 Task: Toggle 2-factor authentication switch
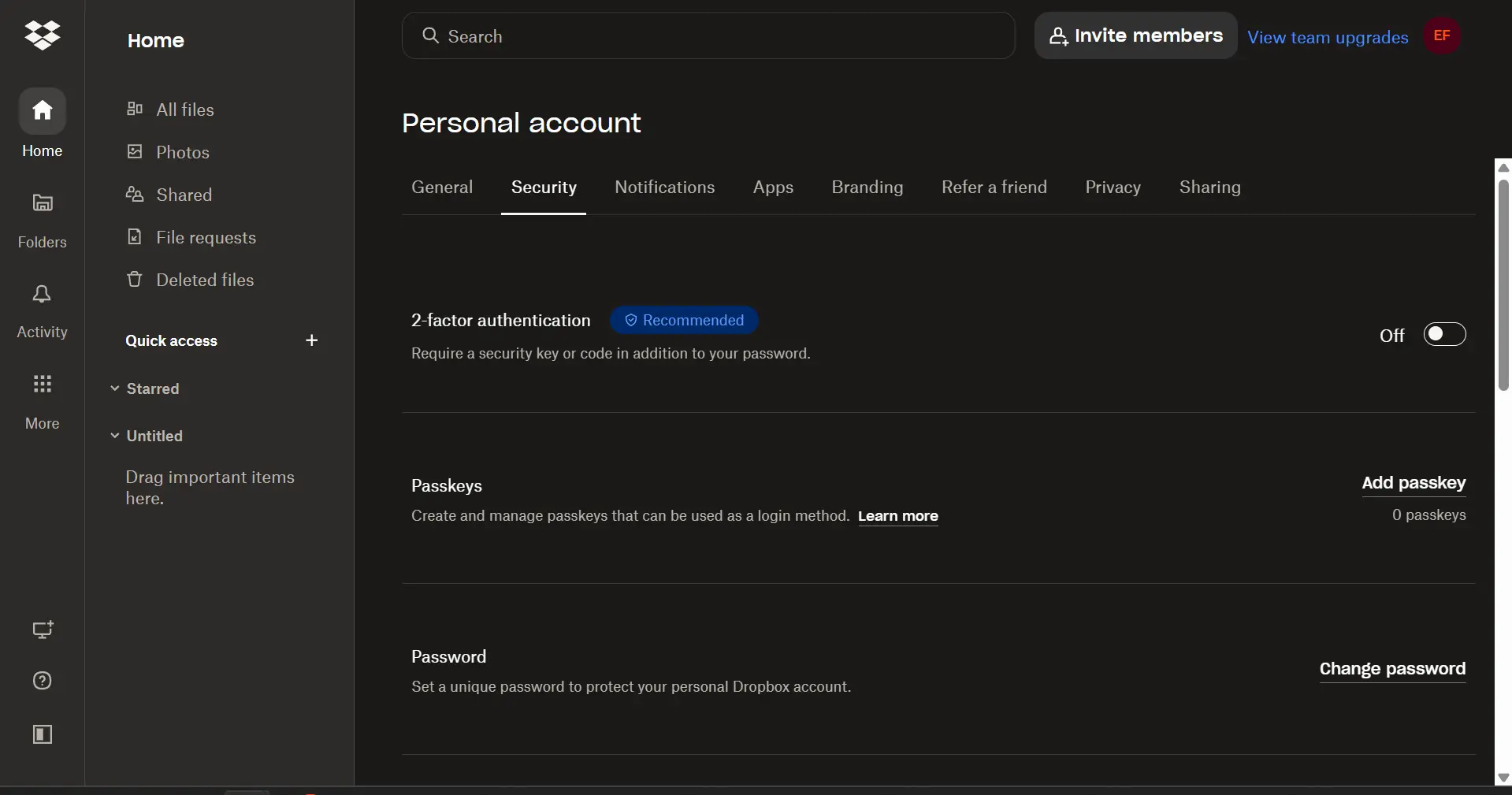pos(1445,335)
